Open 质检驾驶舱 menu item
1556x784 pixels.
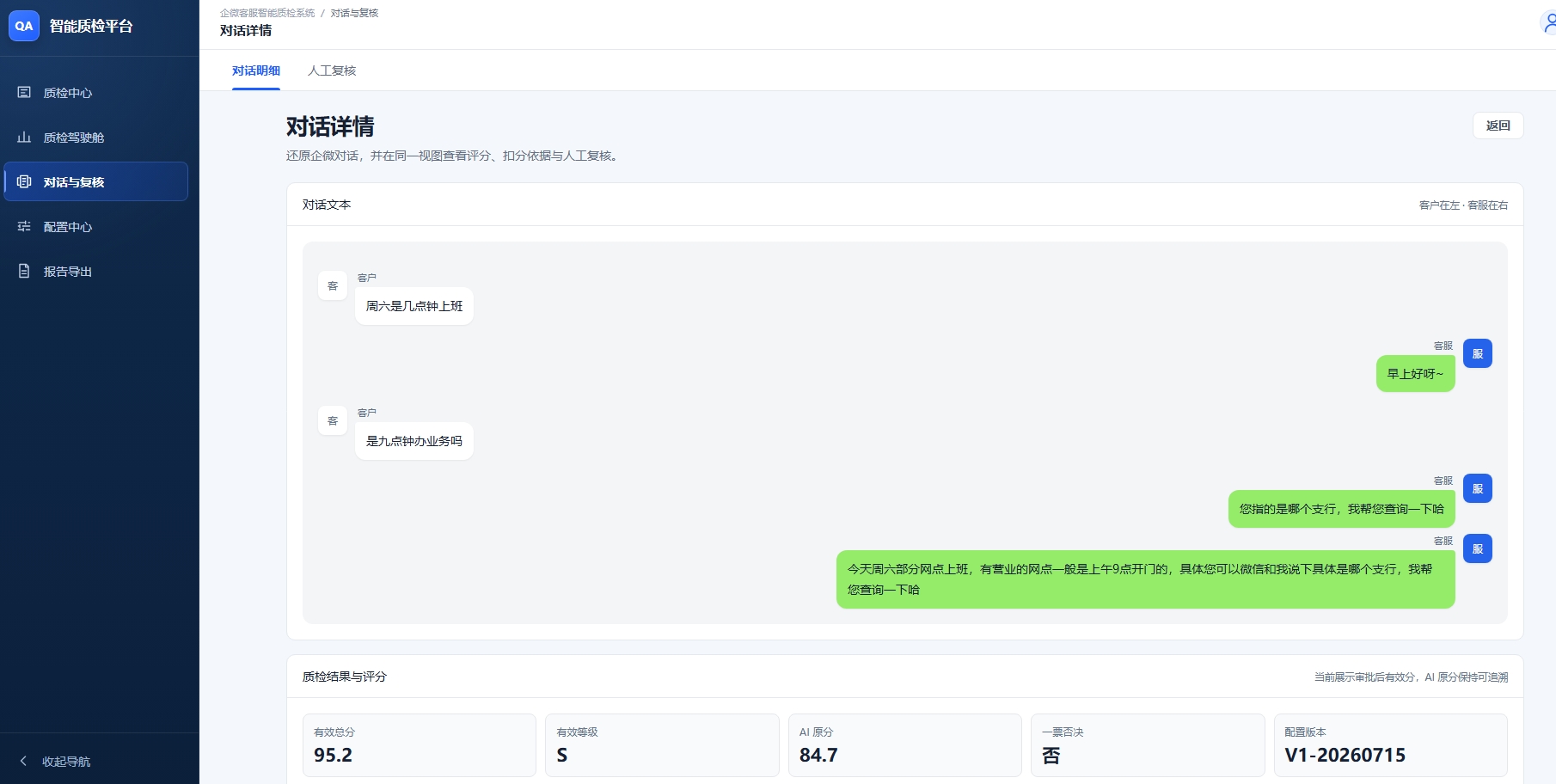point(96,137)
